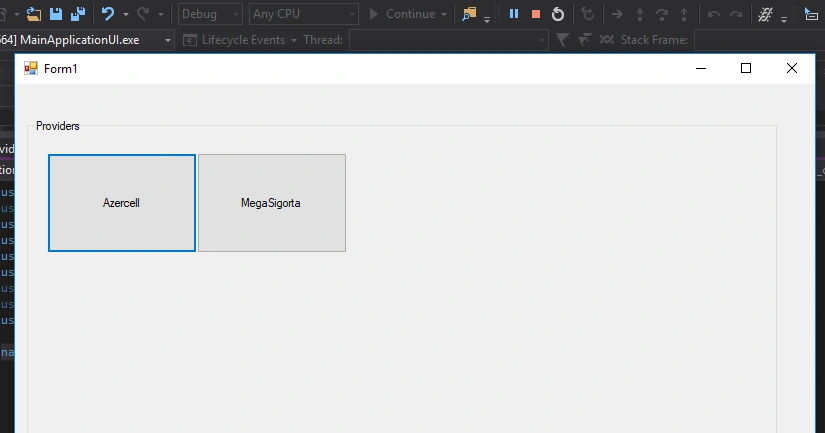Click the Stack Frame combo box
This screenshot has width=825, height=433.
(759, 40)
